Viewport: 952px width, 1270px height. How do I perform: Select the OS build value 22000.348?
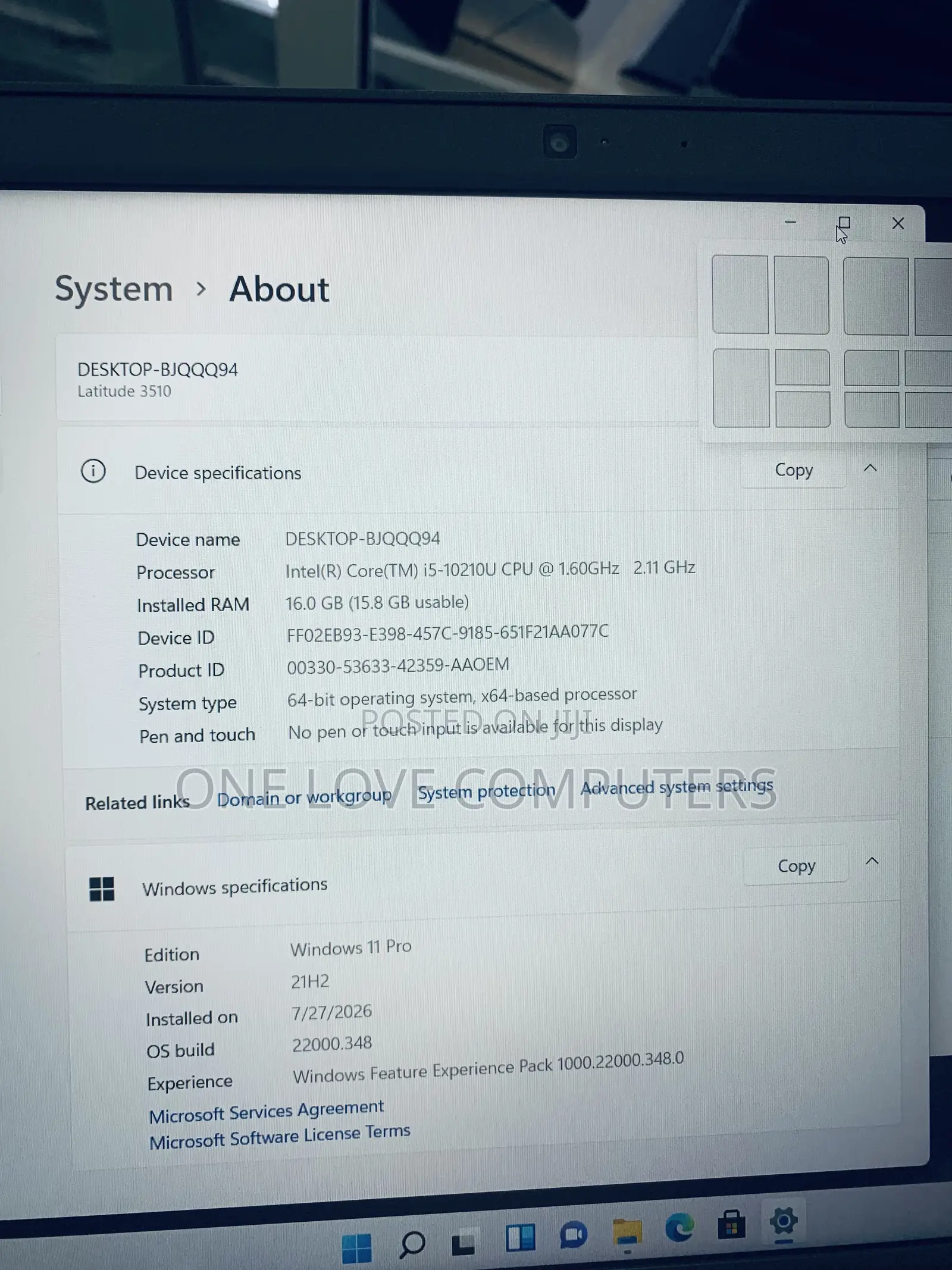pyautogui.click(x=332, y=1044)
